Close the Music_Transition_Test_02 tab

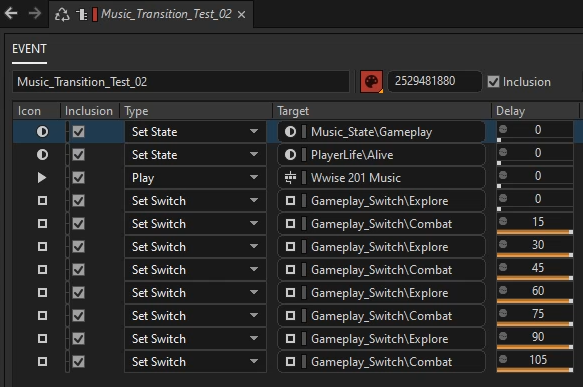[241, 14]
